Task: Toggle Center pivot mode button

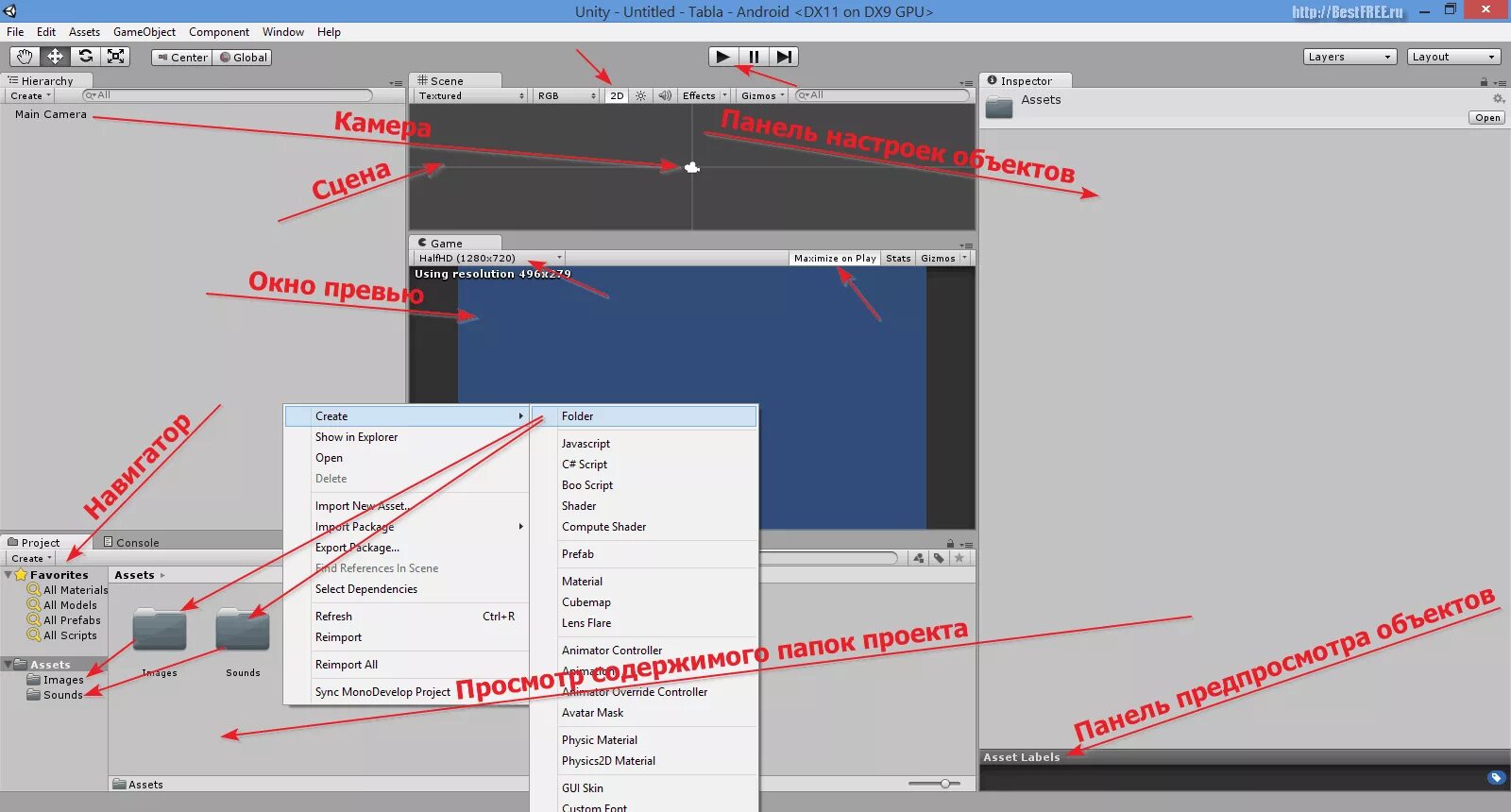Action: coord(182,58)
